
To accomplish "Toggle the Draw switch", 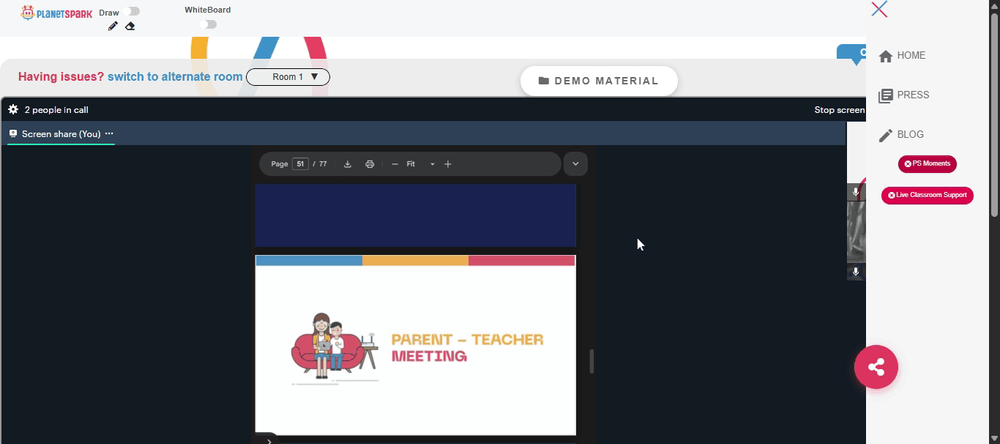I will pyautogui.click(x=133, y=11).
